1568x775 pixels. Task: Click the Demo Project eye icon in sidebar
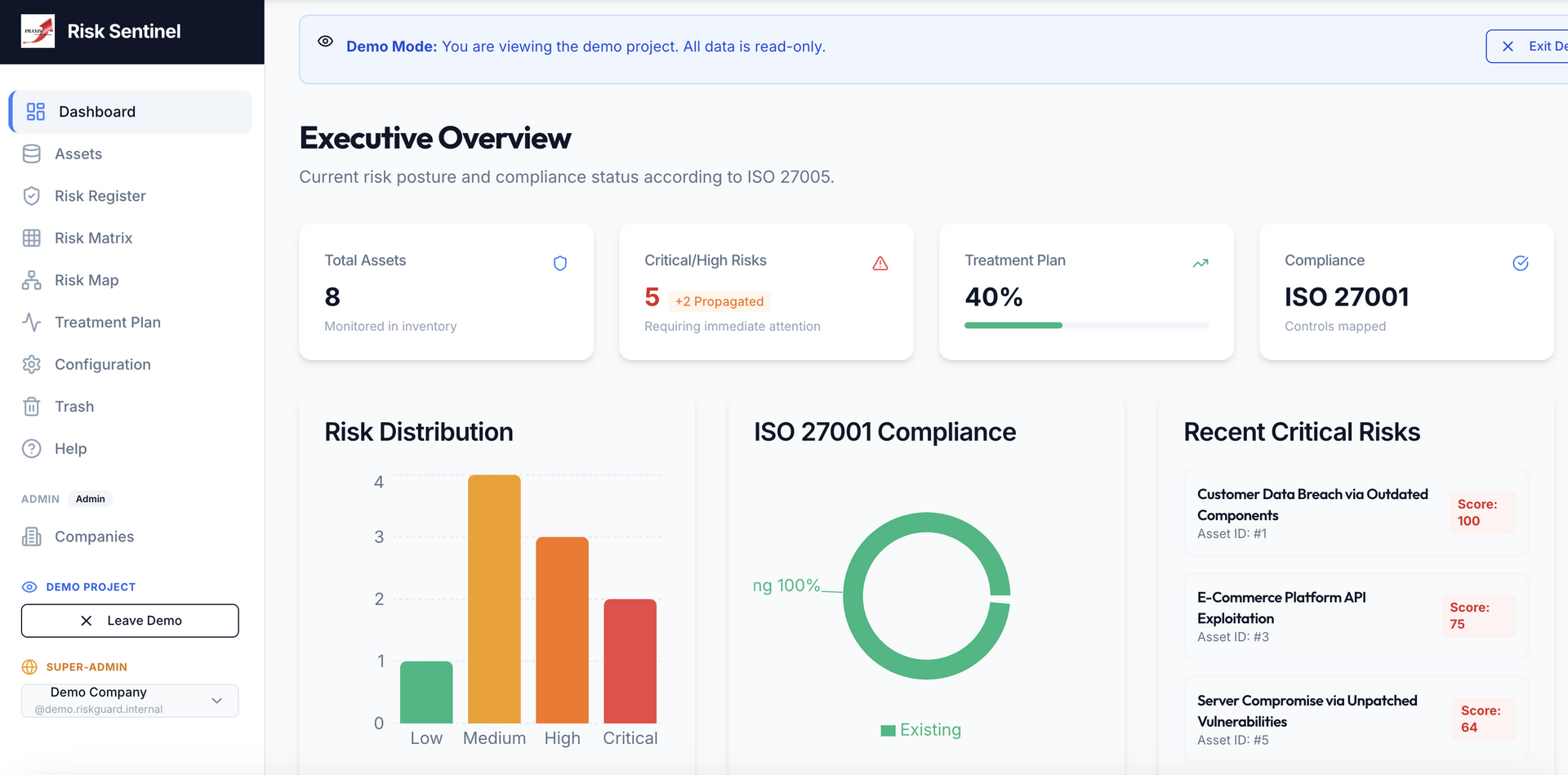(29, 587)
